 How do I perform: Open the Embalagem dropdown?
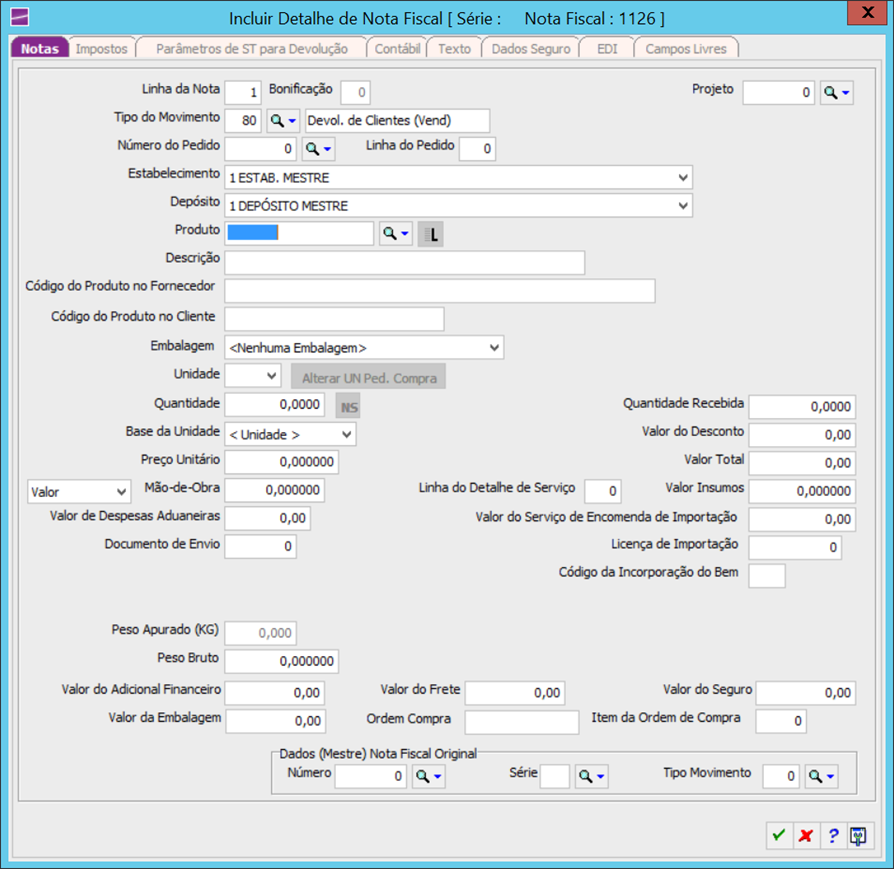click(494, 347)
